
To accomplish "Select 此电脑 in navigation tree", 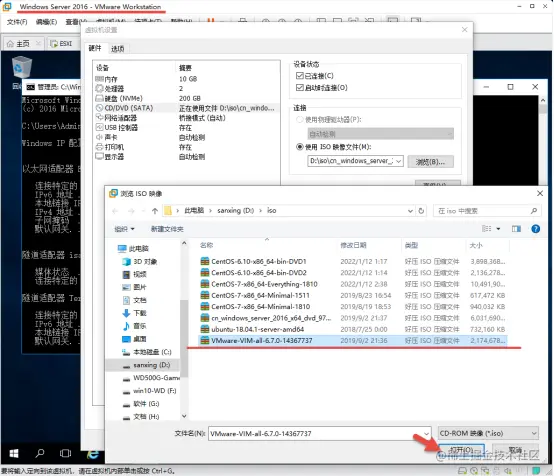I will coord(133,248).
